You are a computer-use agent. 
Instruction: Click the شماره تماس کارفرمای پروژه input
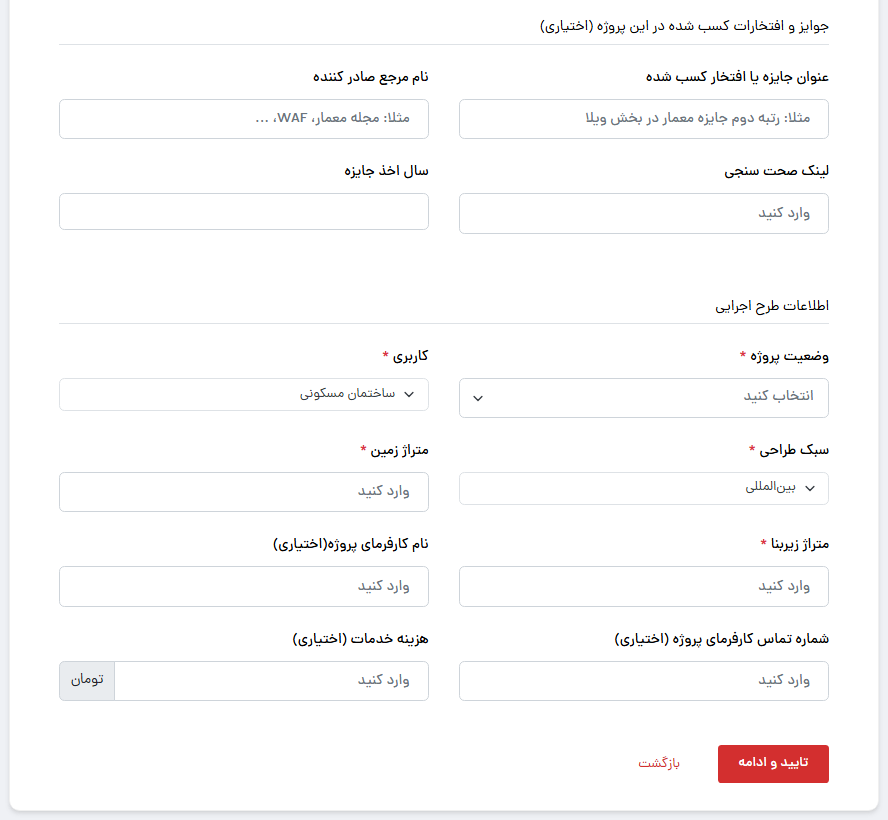[643, 681]
